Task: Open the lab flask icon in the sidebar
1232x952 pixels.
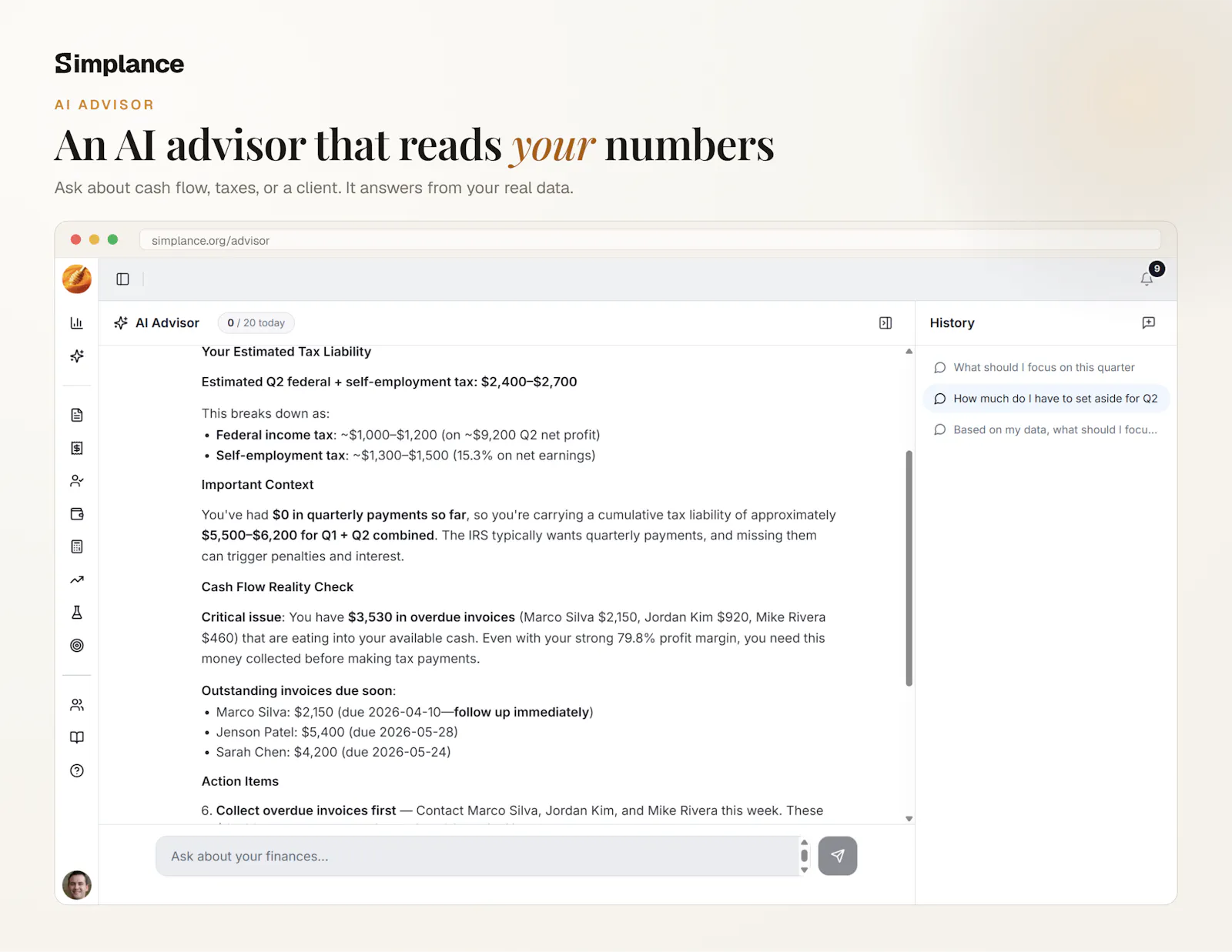Action: tap(77, 613)
